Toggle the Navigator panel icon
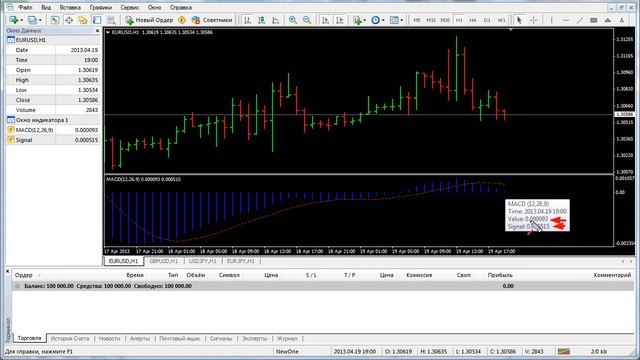The image size is (640, 360). tap(83, 20)
